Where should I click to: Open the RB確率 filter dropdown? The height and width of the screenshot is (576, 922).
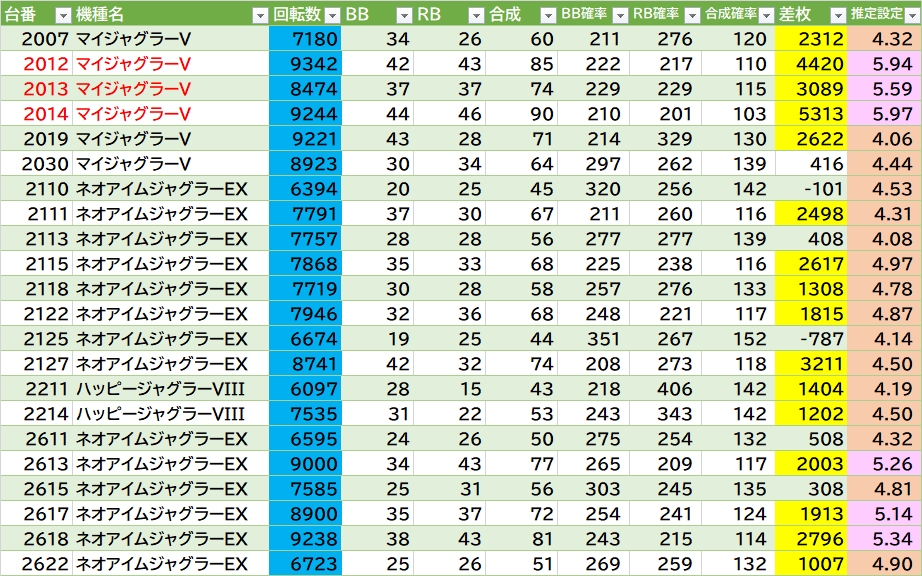[x=691, y=15]
